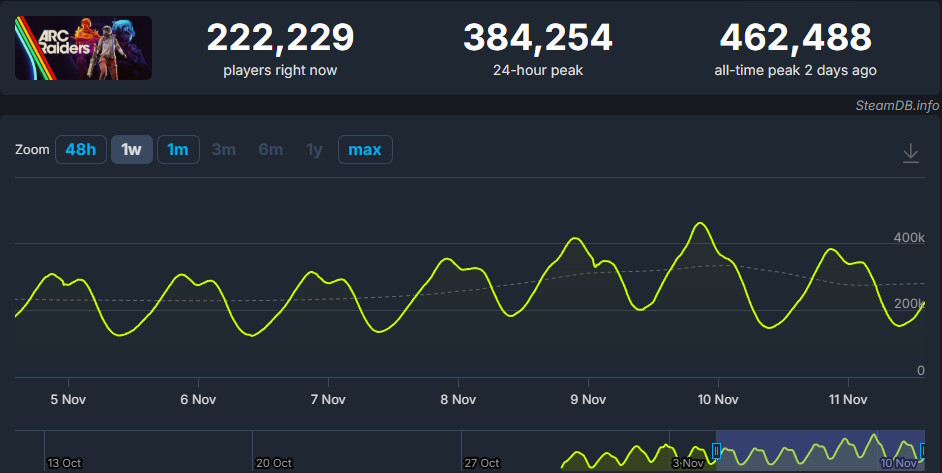The width and height of the screenshot is (942, 473).
Task: Set the chart zoom to 1m
Action: click(178, 150)
